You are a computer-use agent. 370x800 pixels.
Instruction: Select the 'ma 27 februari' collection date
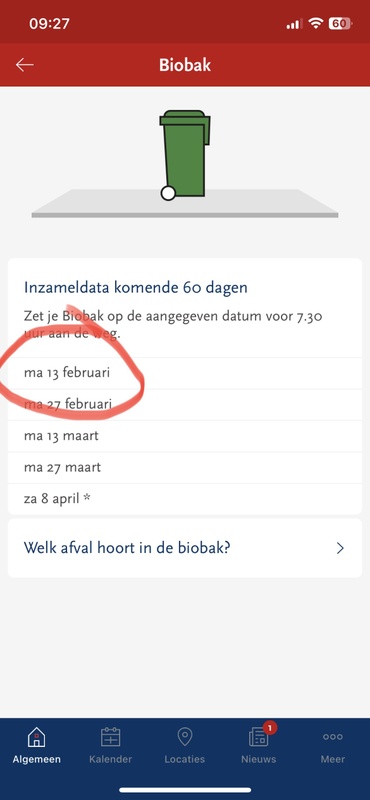point(185,405)
